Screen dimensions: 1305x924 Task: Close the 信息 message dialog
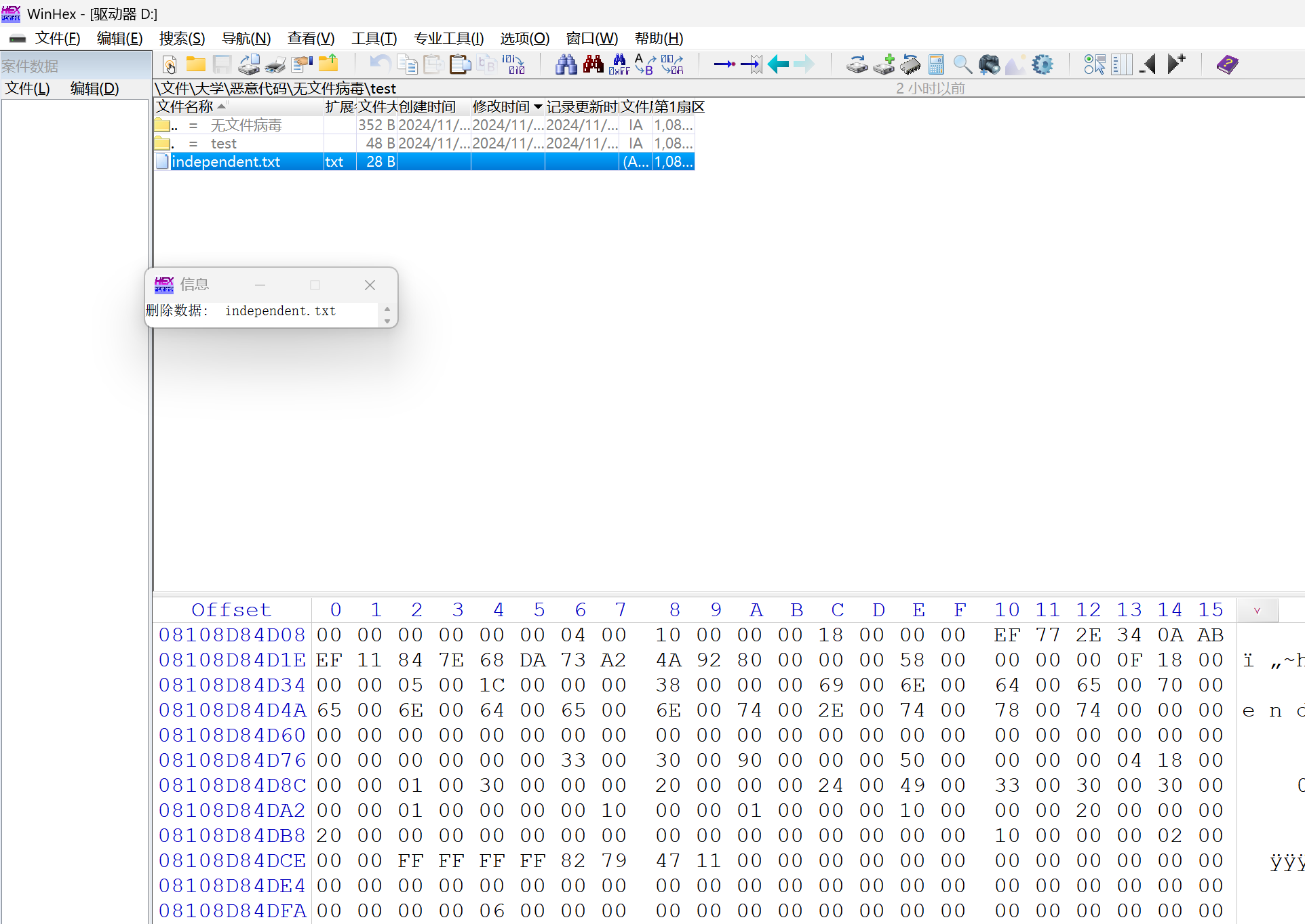(370, 285)
